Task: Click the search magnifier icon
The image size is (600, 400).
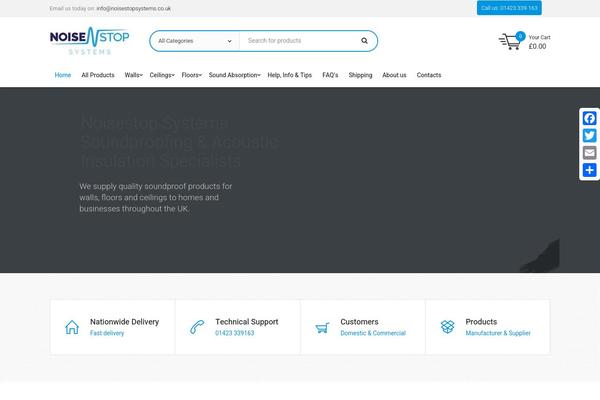Action: (x=364, y=41)
